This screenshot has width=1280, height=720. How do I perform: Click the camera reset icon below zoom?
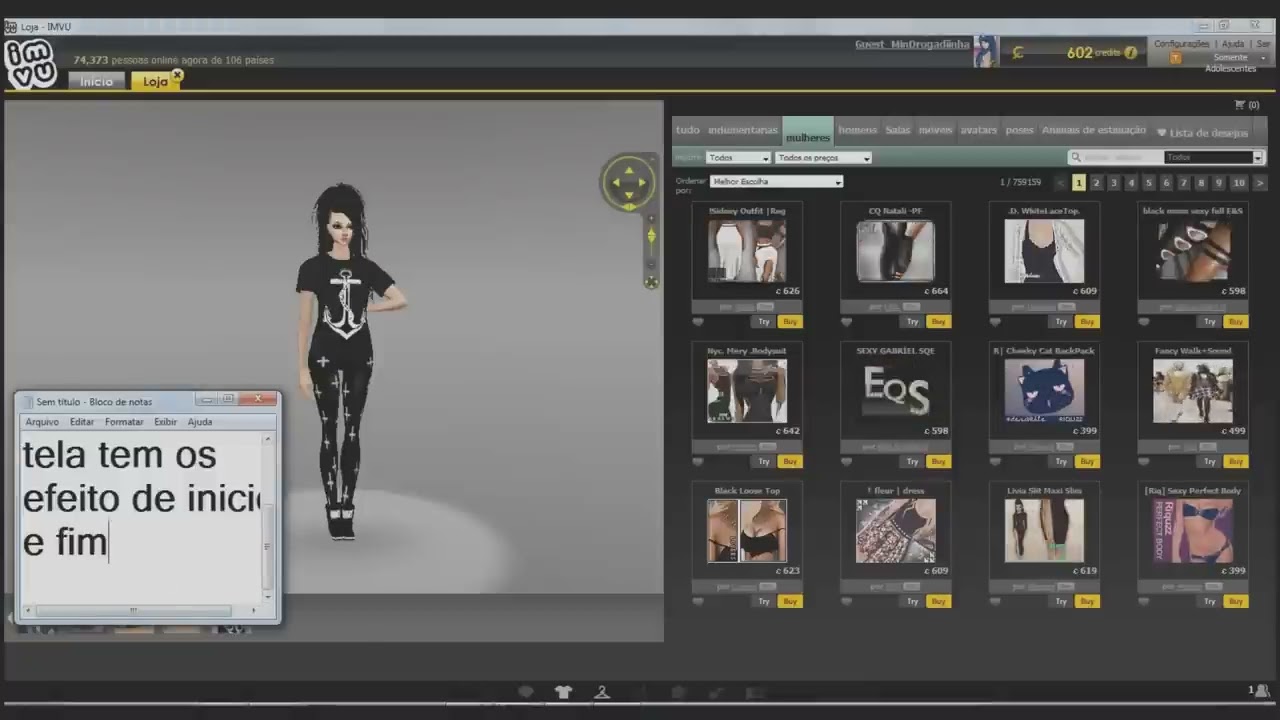651,283
